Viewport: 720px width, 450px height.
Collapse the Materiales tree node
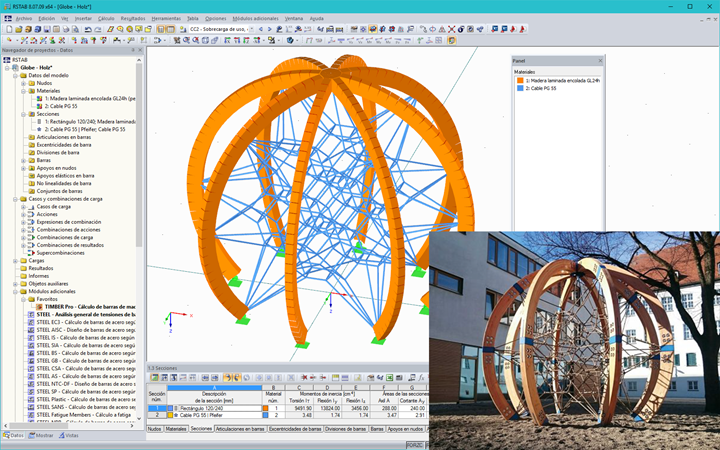[x=23, y=91]
